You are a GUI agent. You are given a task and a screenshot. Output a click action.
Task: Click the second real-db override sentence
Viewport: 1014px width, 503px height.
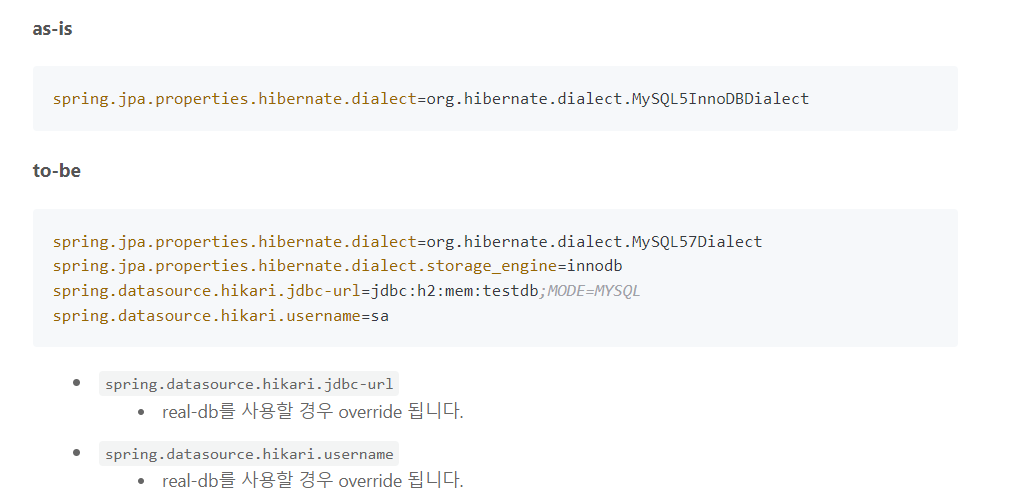313,481
